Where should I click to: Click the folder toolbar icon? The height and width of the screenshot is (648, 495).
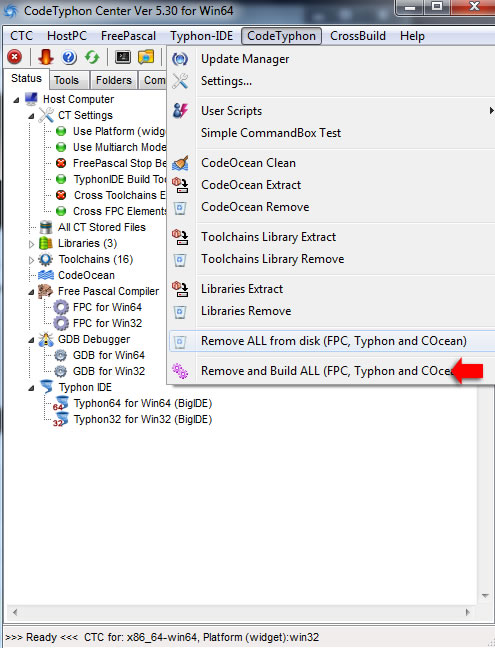click(x=146, y=57)
